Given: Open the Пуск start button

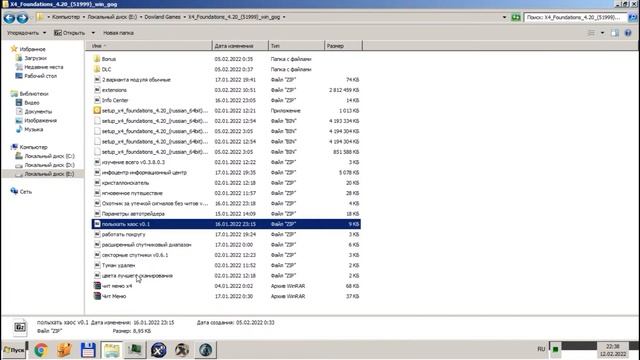Looking at the screenshot, I should pos(14,350).
